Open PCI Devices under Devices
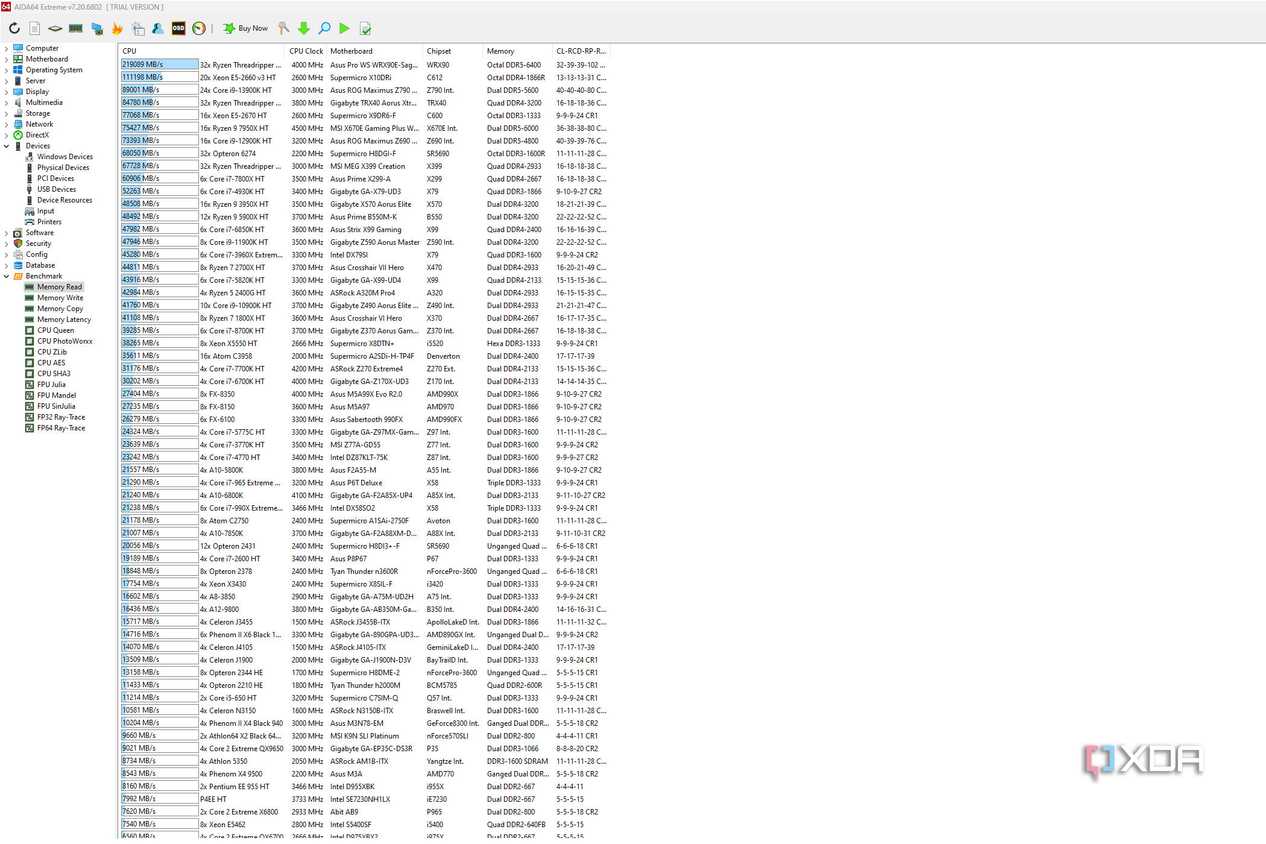Image resolution: width=1266 pixels, height=844 pixels. tap(56, 178)
